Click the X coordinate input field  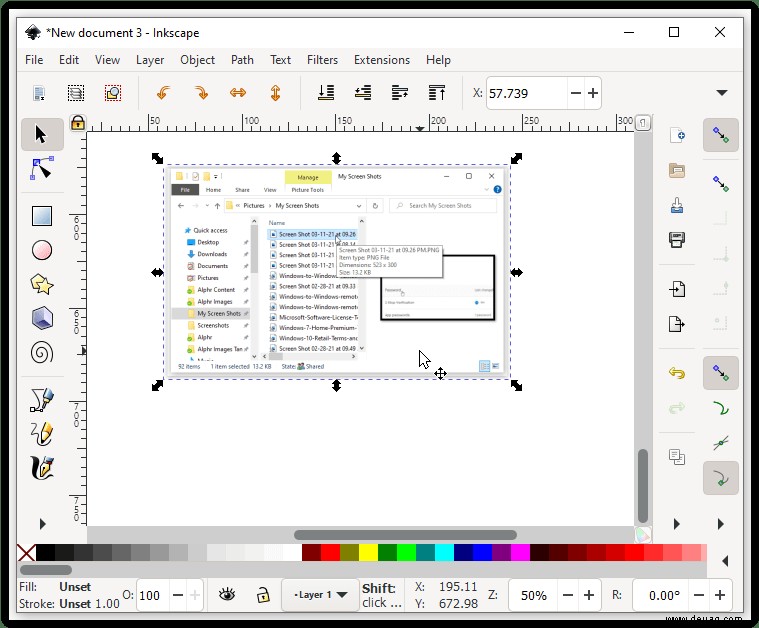527,93
